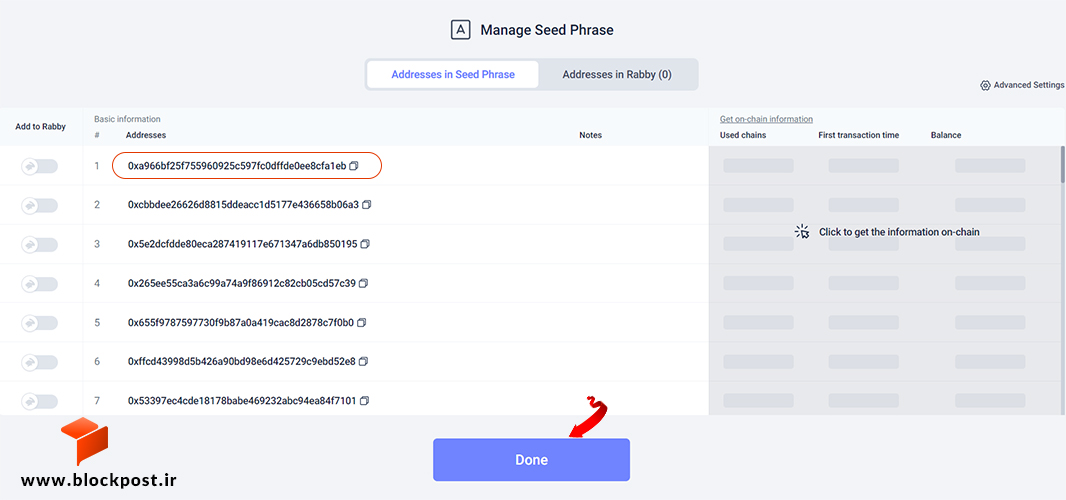This screenshot has height=500, width=1066.
Task: Open Advanced Settings gear icon
Action: (985, 86)
